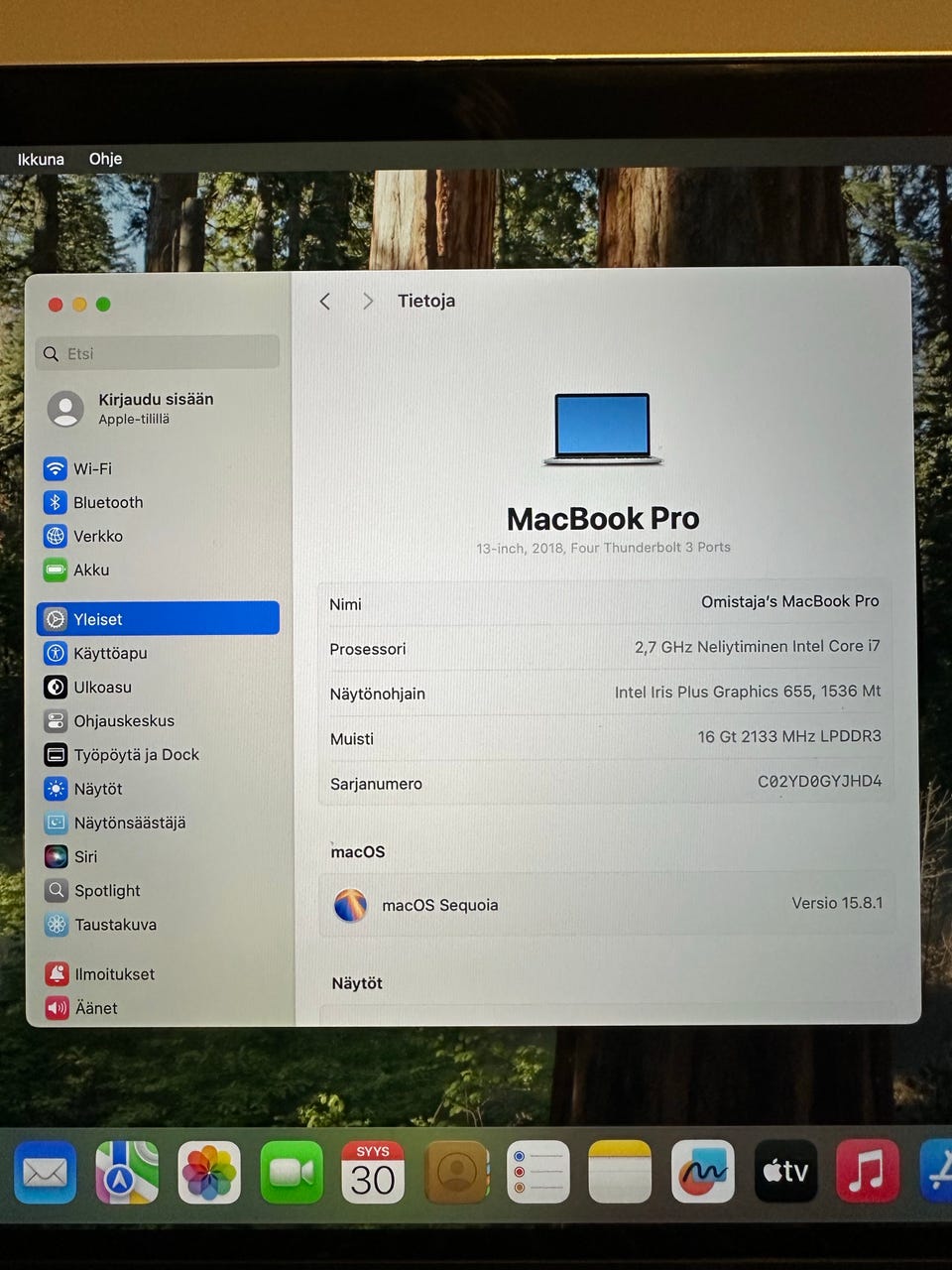
Task: Launch Mail from the Dock
Action: tap(45, 1173)
